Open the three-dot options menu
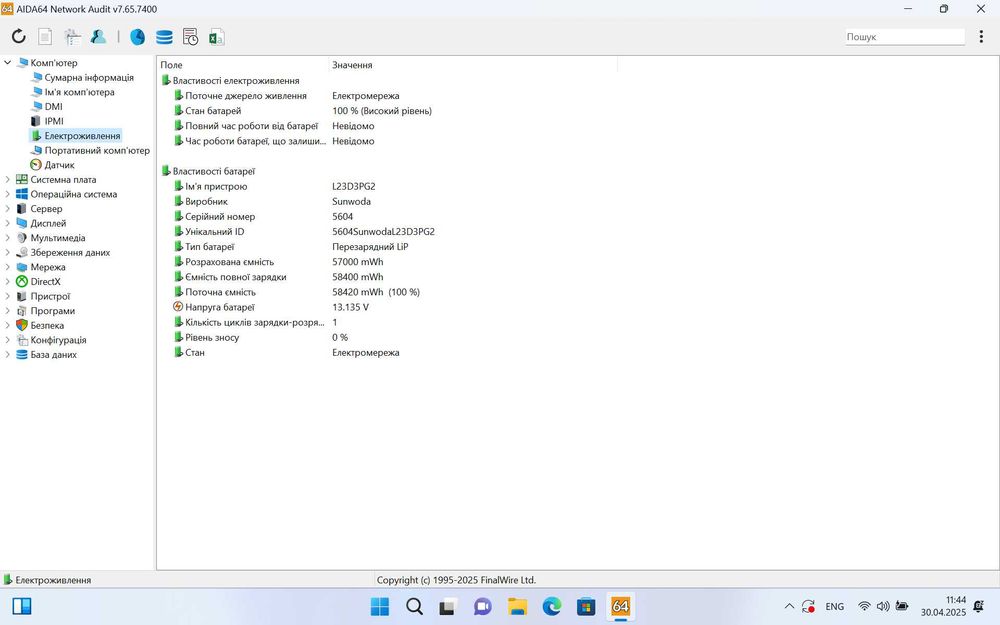Image resolution: width=1000 pixels, height=625 pixels. tap(981, 37)
